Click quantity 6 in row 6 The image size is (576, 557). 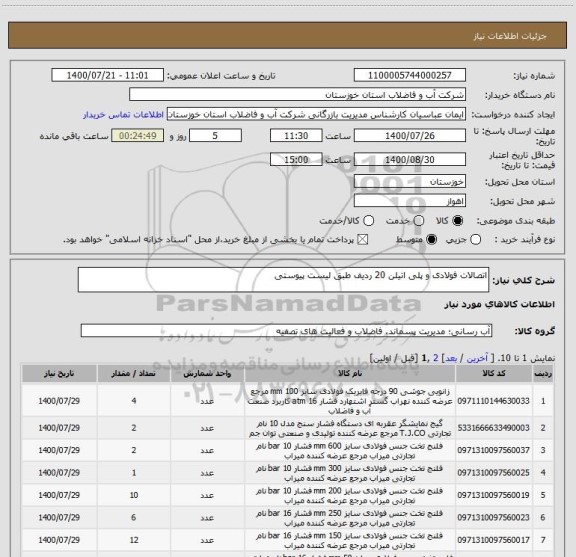[134, 517]
